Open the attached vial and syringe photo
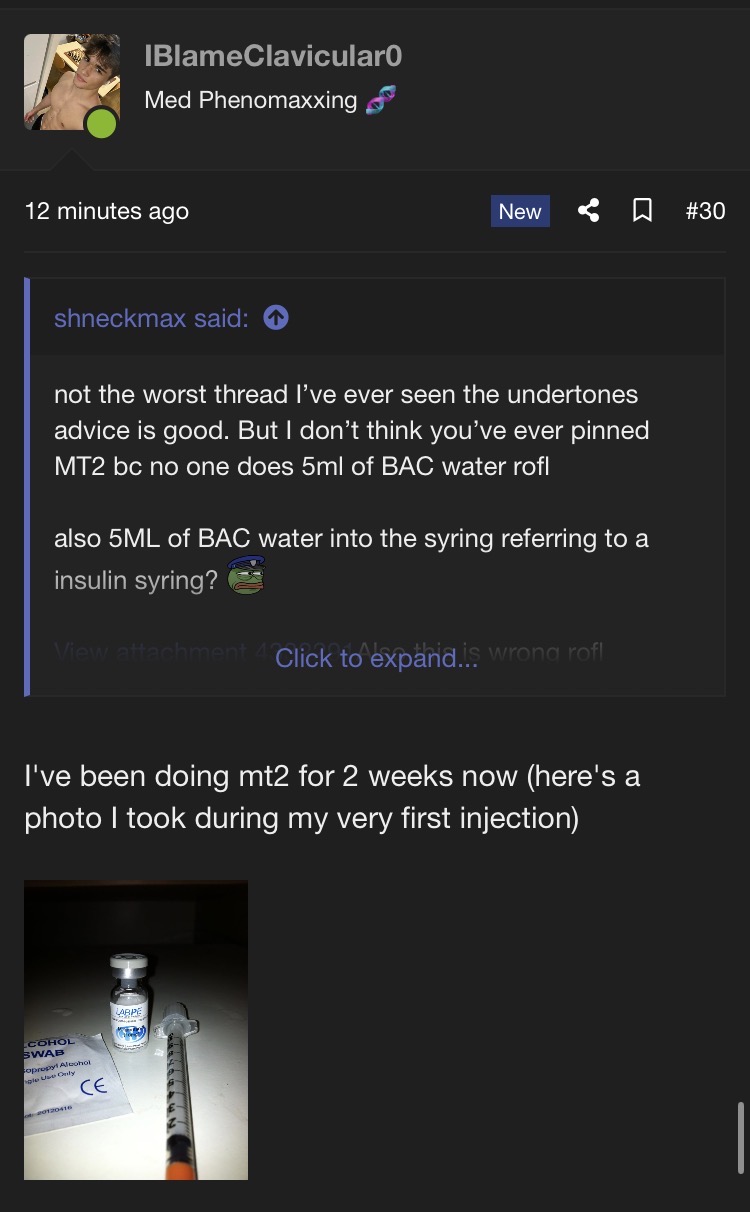The width and height of the screenshot is (750, 1212). (x=136, y=1029)
